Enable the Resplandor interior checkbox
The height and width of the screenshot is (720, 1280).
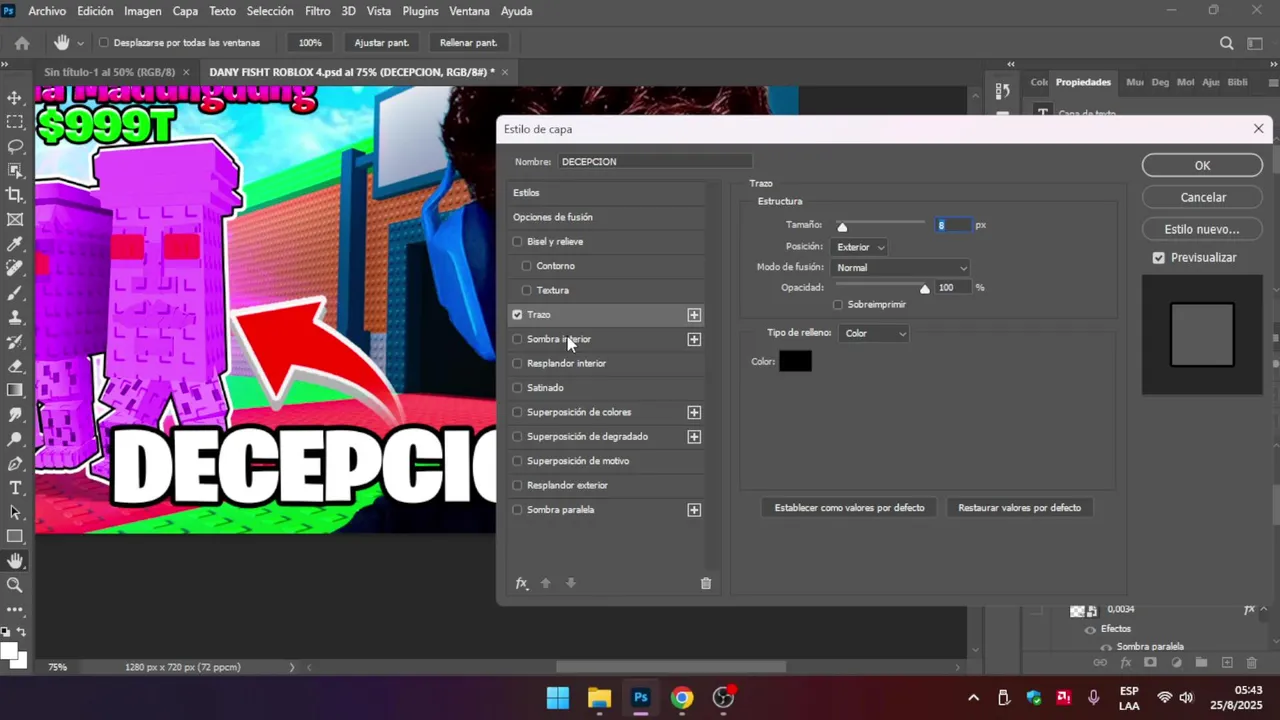517,364
